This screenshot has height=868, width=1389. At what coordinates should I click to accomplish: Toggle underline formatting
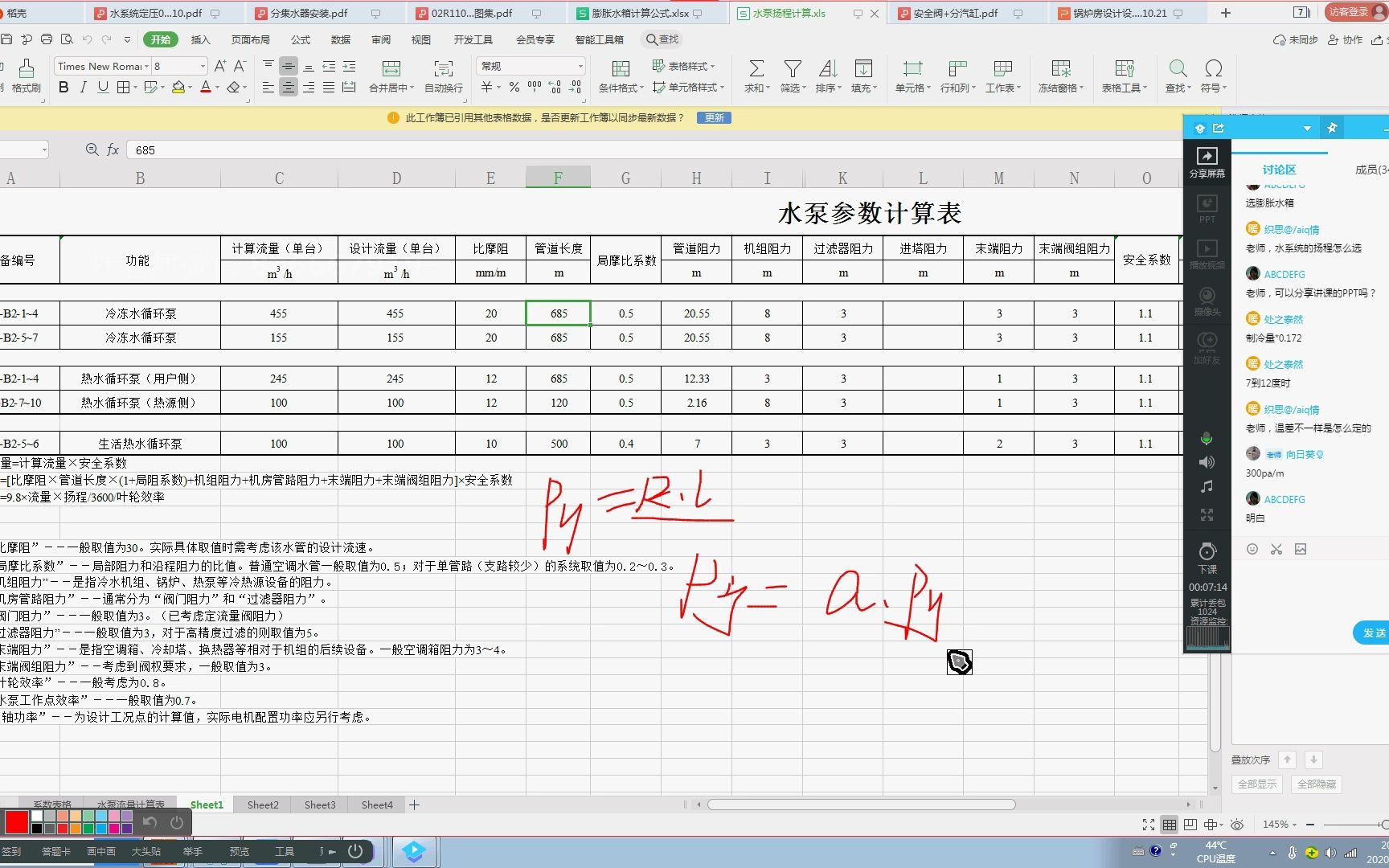[103, 87]
